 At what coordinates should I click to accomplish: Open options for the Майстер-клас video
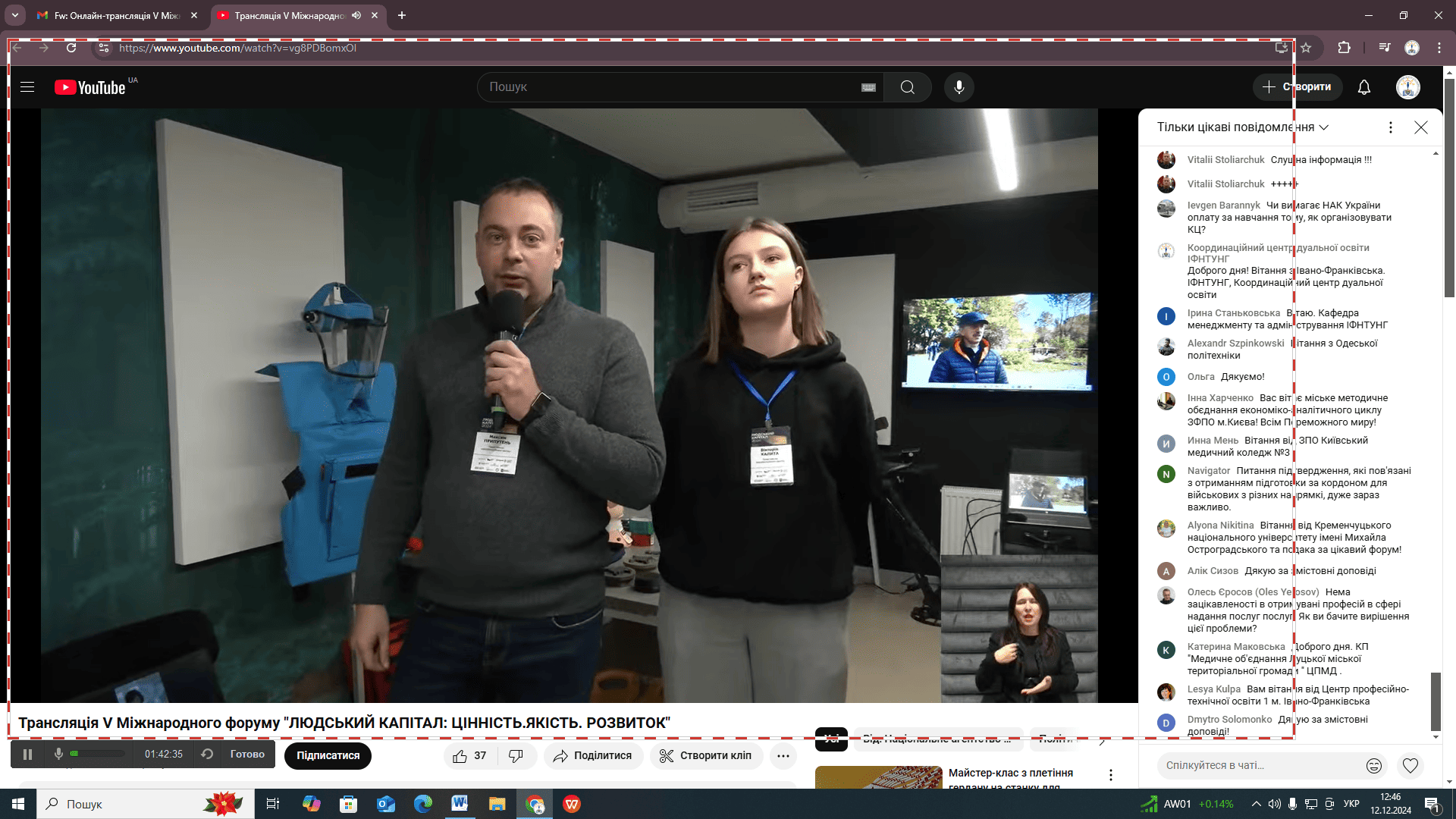point(1111,775)
